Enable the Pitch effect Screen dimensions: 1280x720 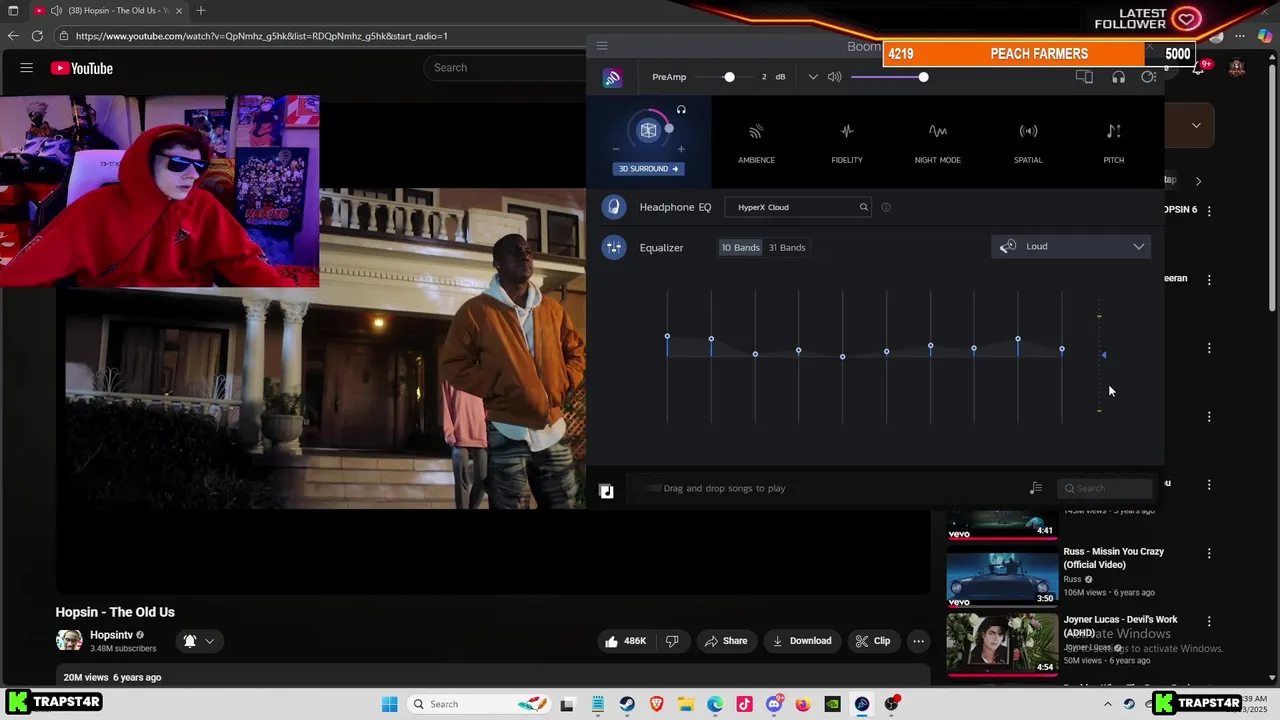1113,142
